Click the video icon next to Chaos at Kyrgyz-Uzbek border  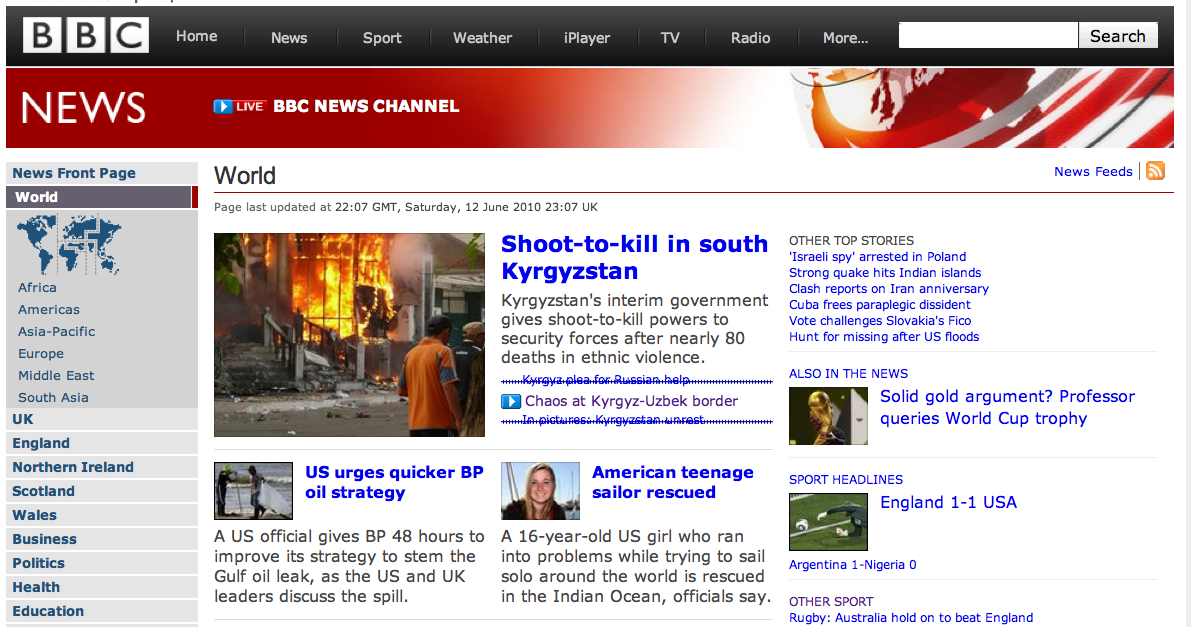tap(510, 401)
